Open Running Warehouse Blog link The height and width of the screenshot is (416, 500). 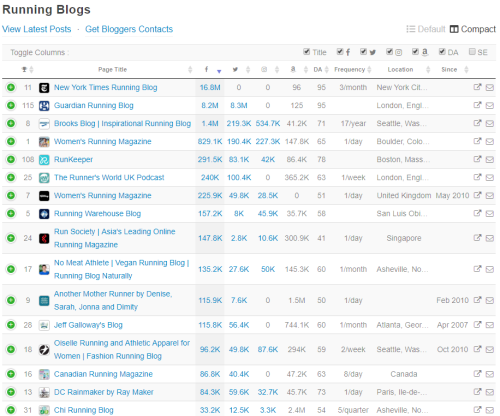point(97,214)
